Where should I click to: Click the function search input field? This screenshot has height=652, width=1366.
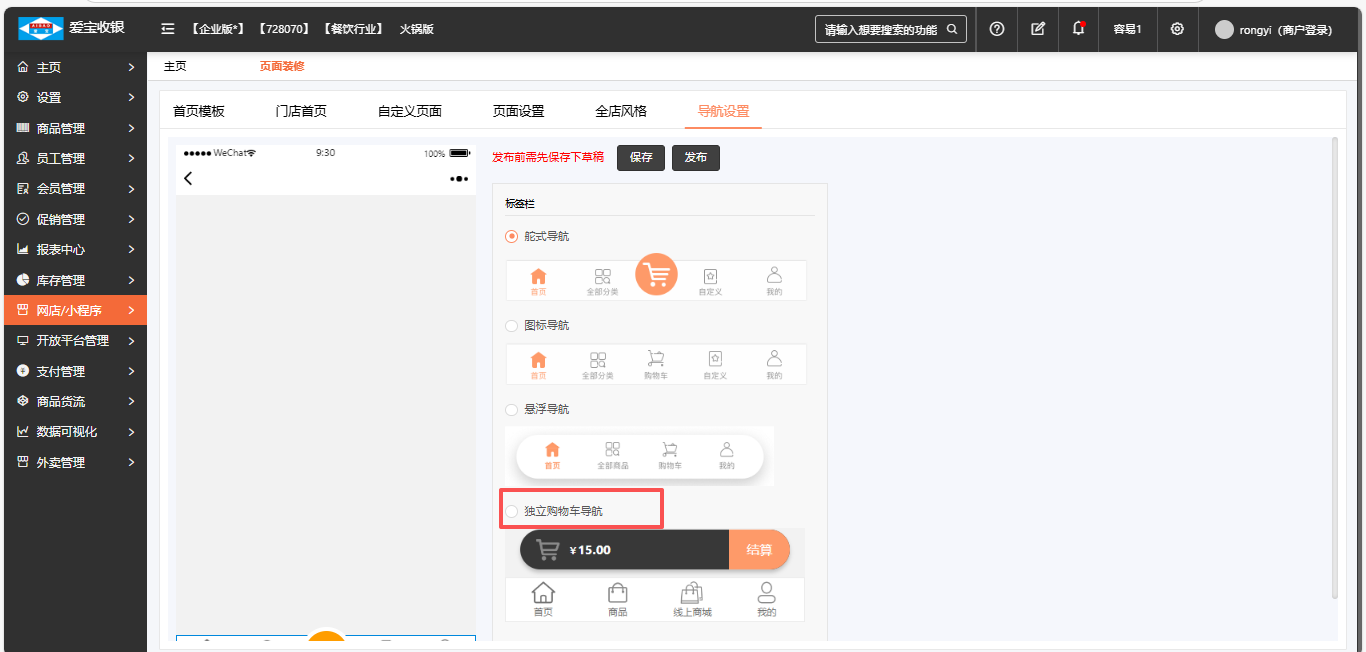(x=880, y=30)
